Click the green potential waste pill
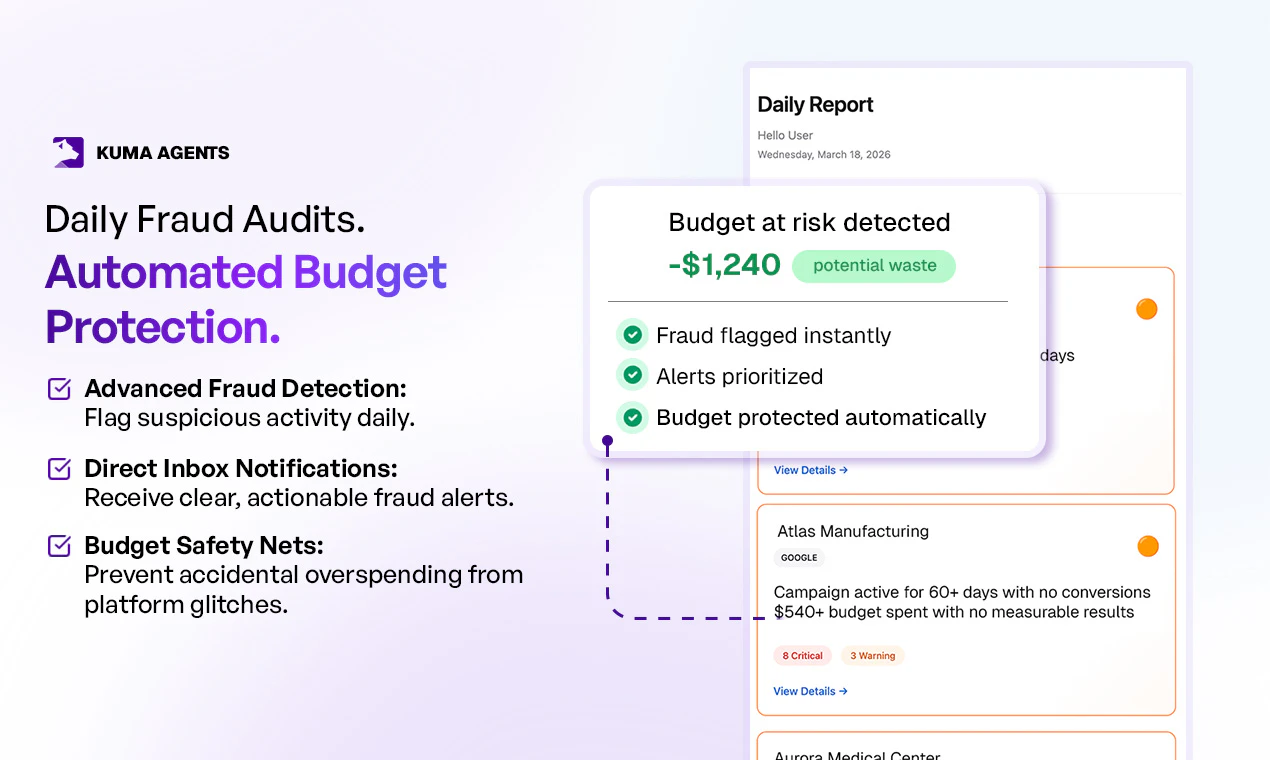 (x=873, y=266)
